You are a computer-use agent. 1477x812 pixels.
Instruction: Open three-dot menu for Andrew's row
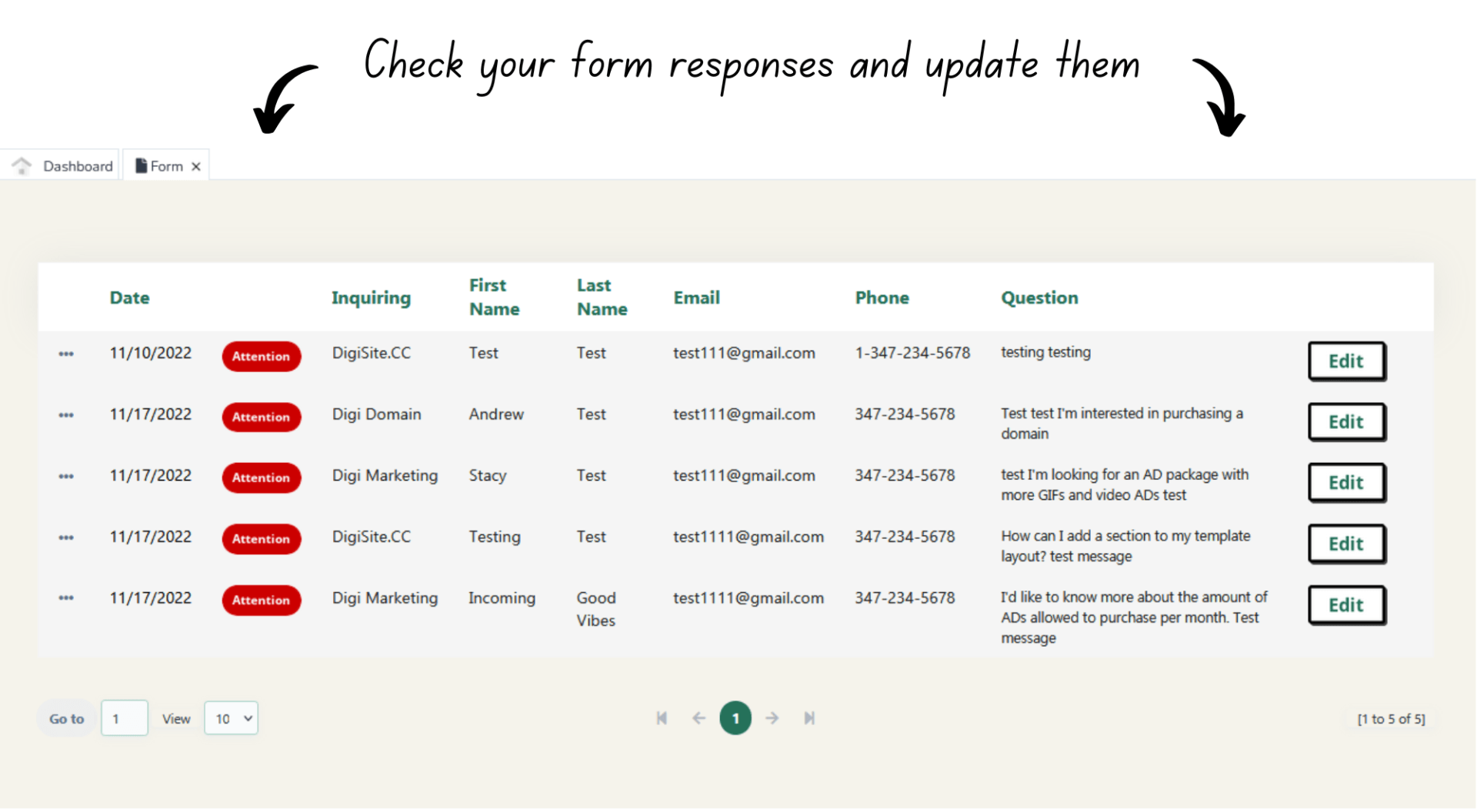click(x=66, y=415)
